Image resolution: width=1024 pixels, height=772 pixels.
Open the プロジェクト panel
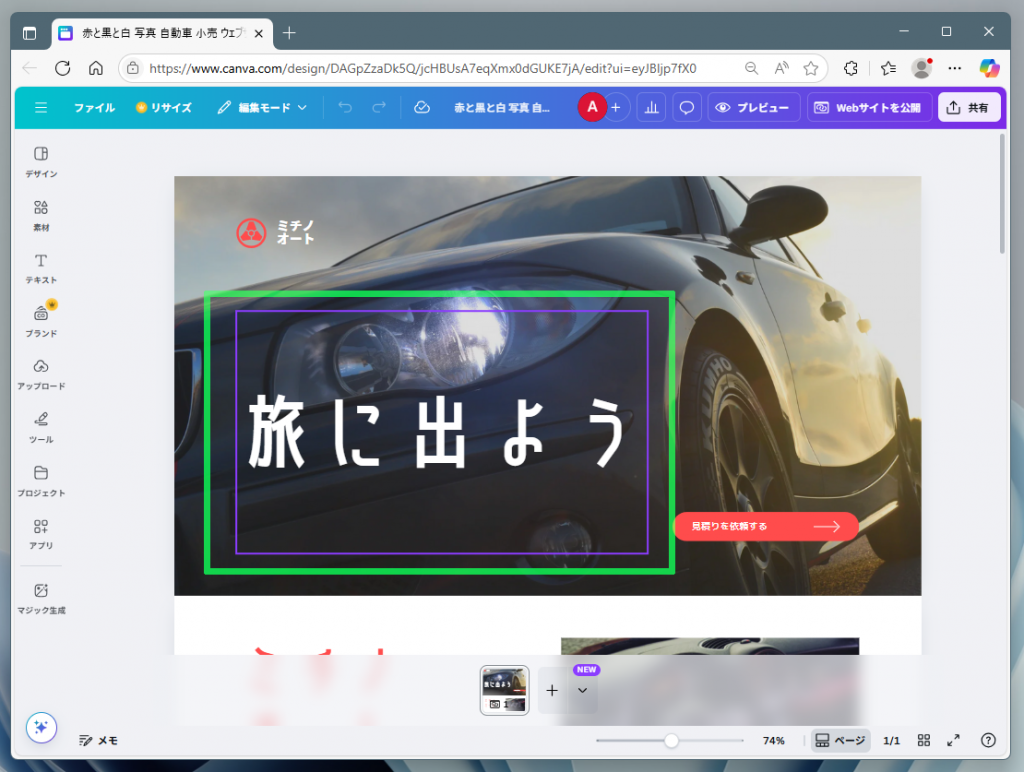40,480
